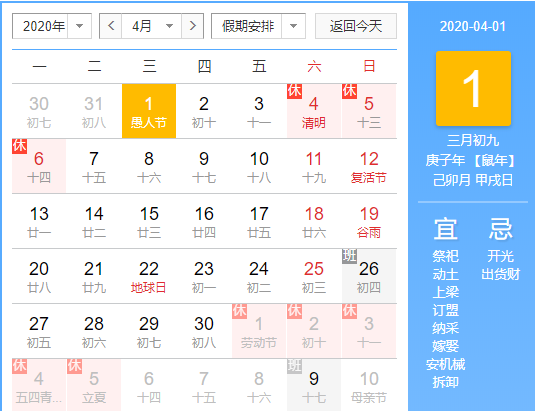Select April 1 愚人节 highlighted date

[x=149, y=111]
